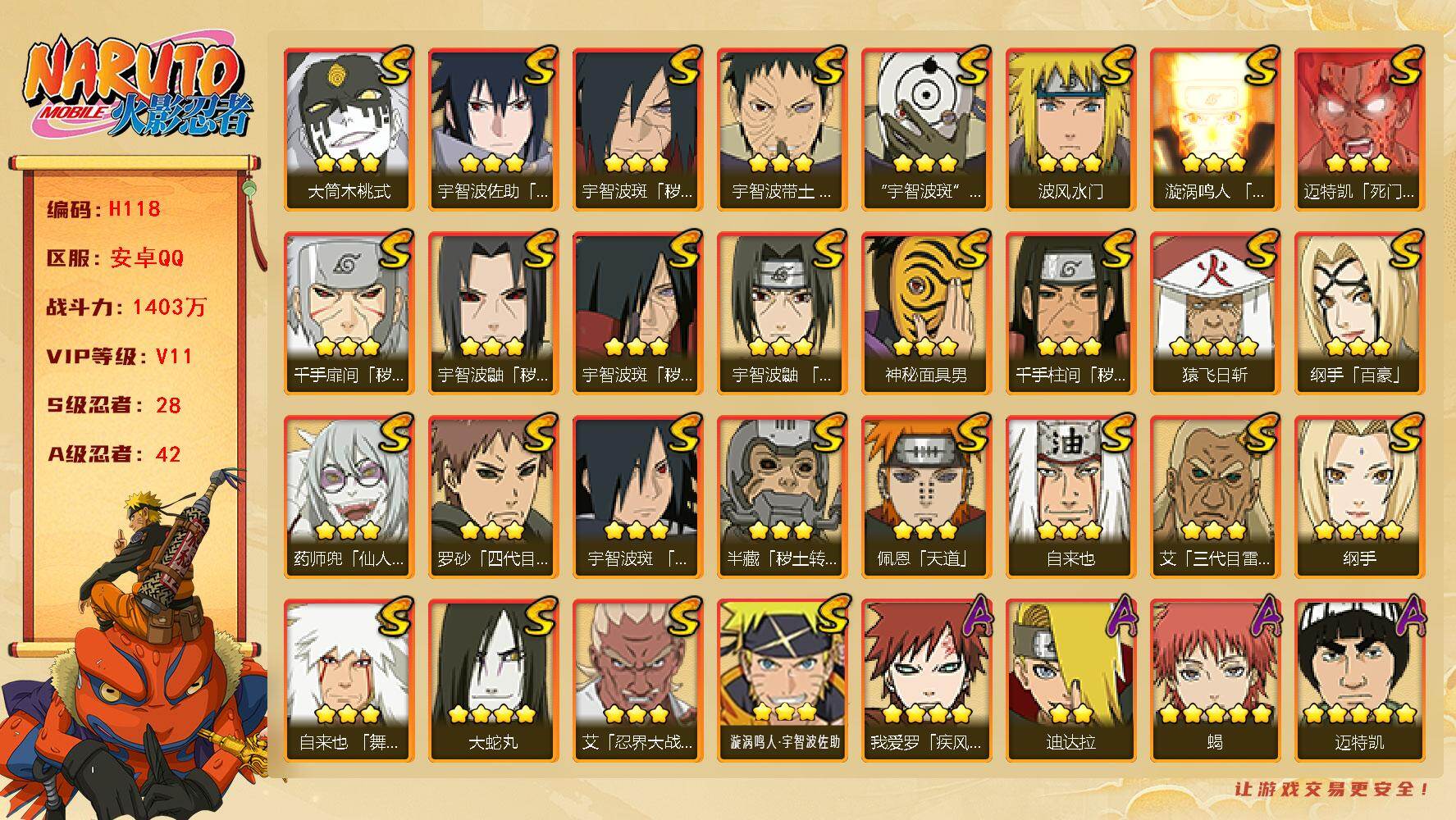Click the A级忍者 42 count entry
The image size is (1456, 820).
tap(113, 454)
